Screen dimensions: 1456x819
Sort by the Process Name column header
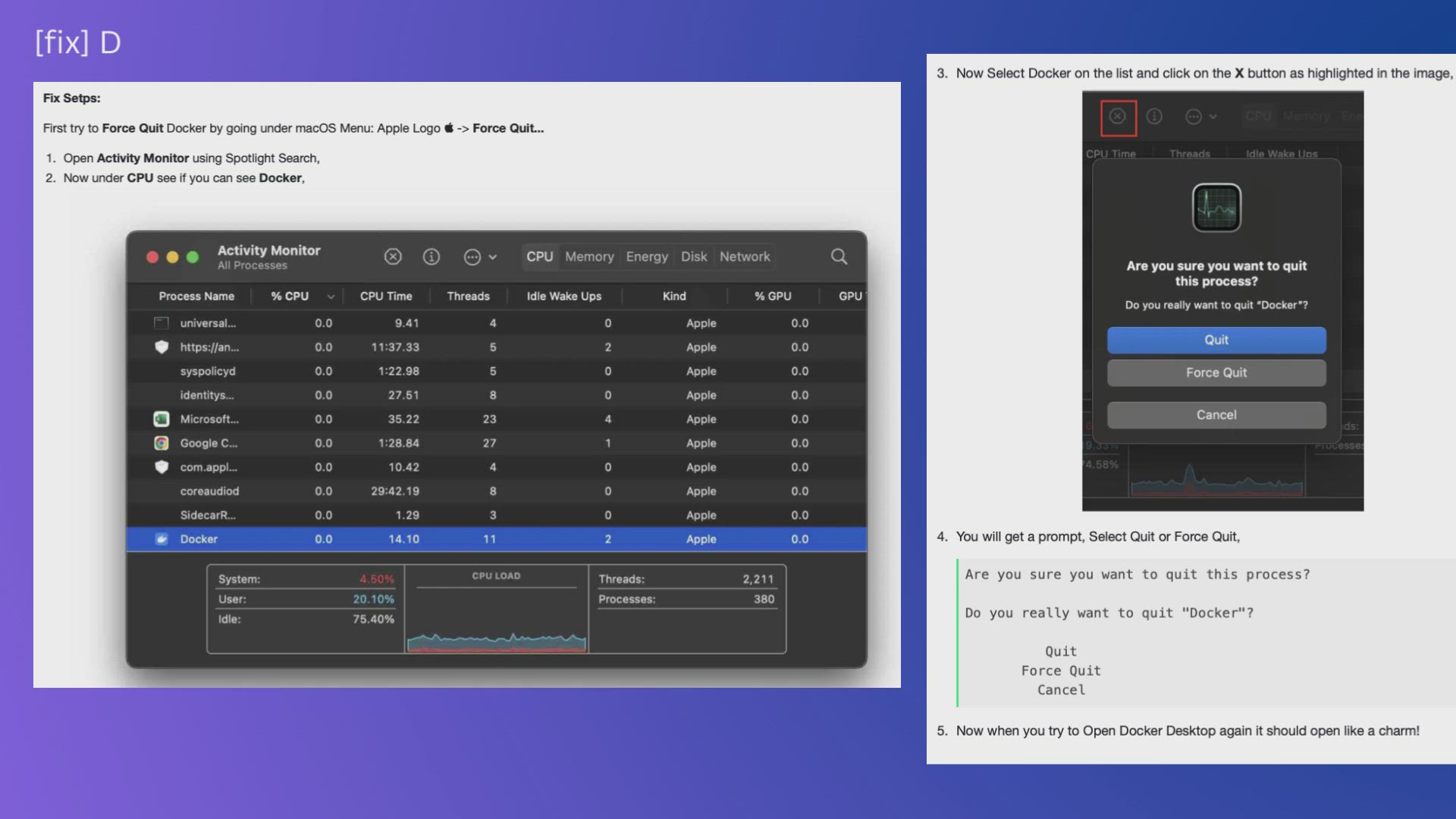point(196,297)
